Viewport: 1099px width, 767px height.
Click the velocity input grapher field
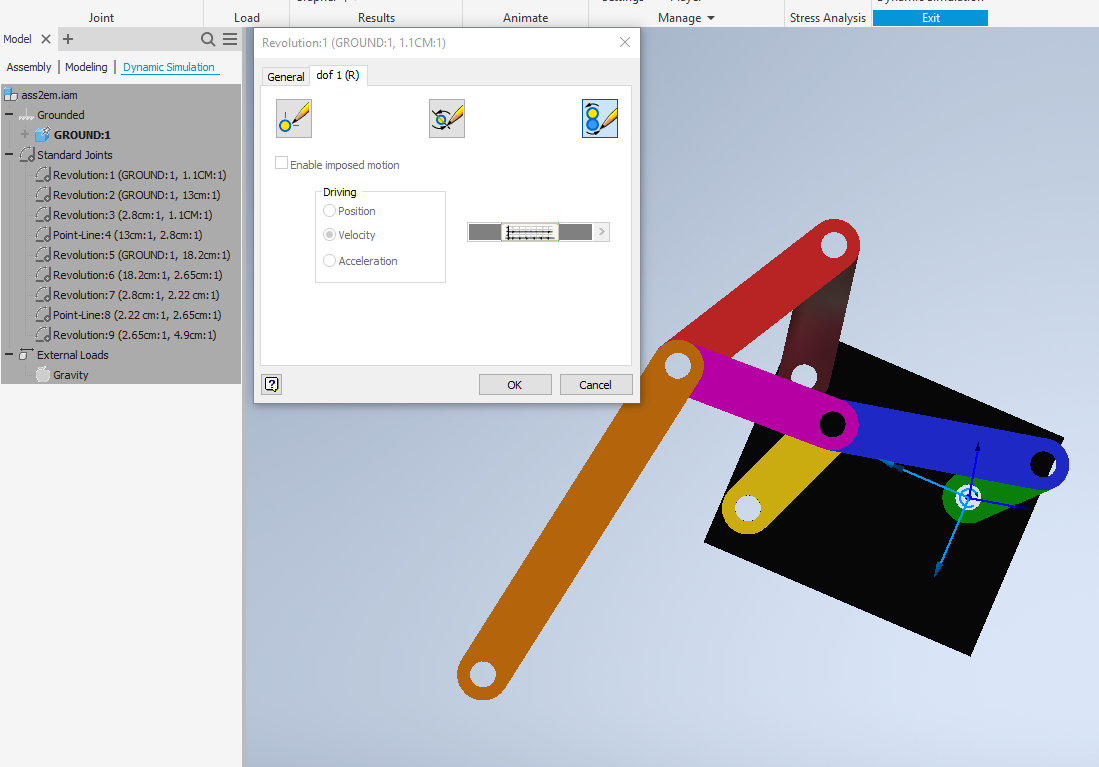[531, 232]
